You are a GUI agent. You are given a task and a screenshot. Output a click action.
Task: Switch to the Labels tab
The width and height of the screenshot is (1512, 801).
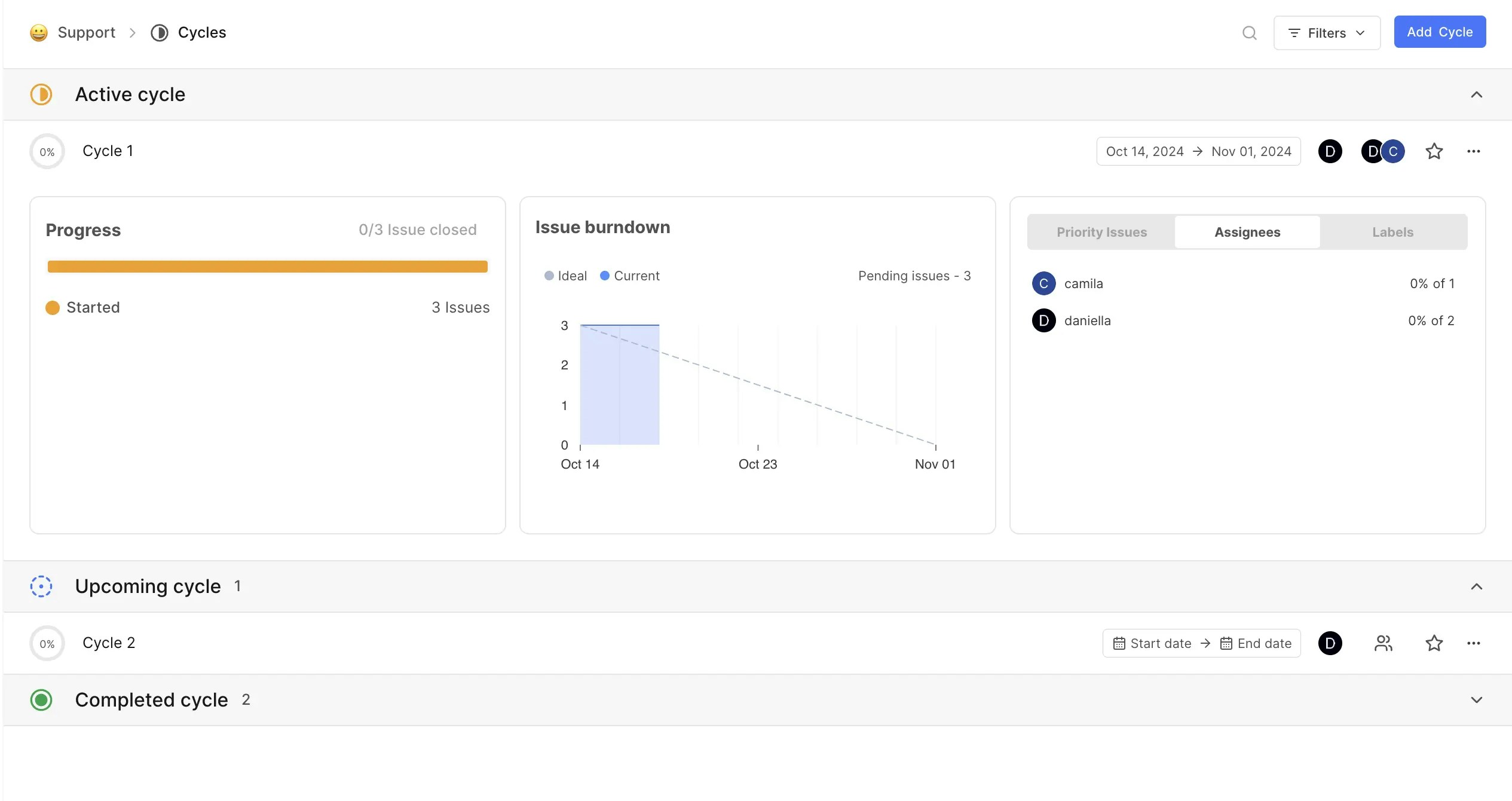click(1392, 232)
